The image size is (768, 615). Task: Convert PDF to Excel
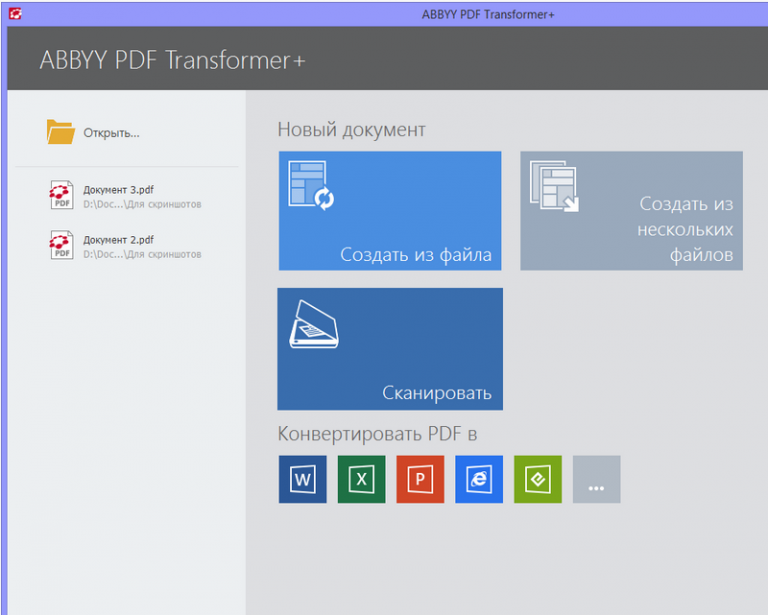tap(361, 479)
